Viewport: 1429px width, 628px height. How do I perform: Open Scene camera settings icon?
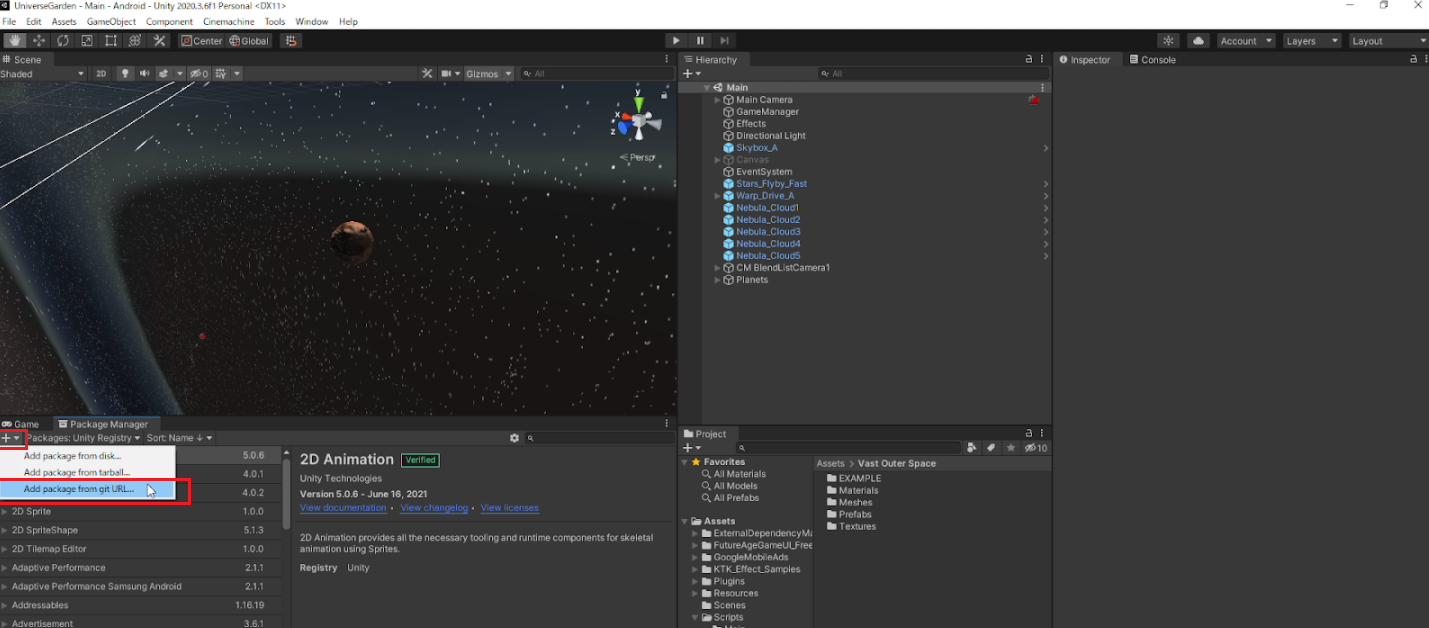(x=447, y=74)
